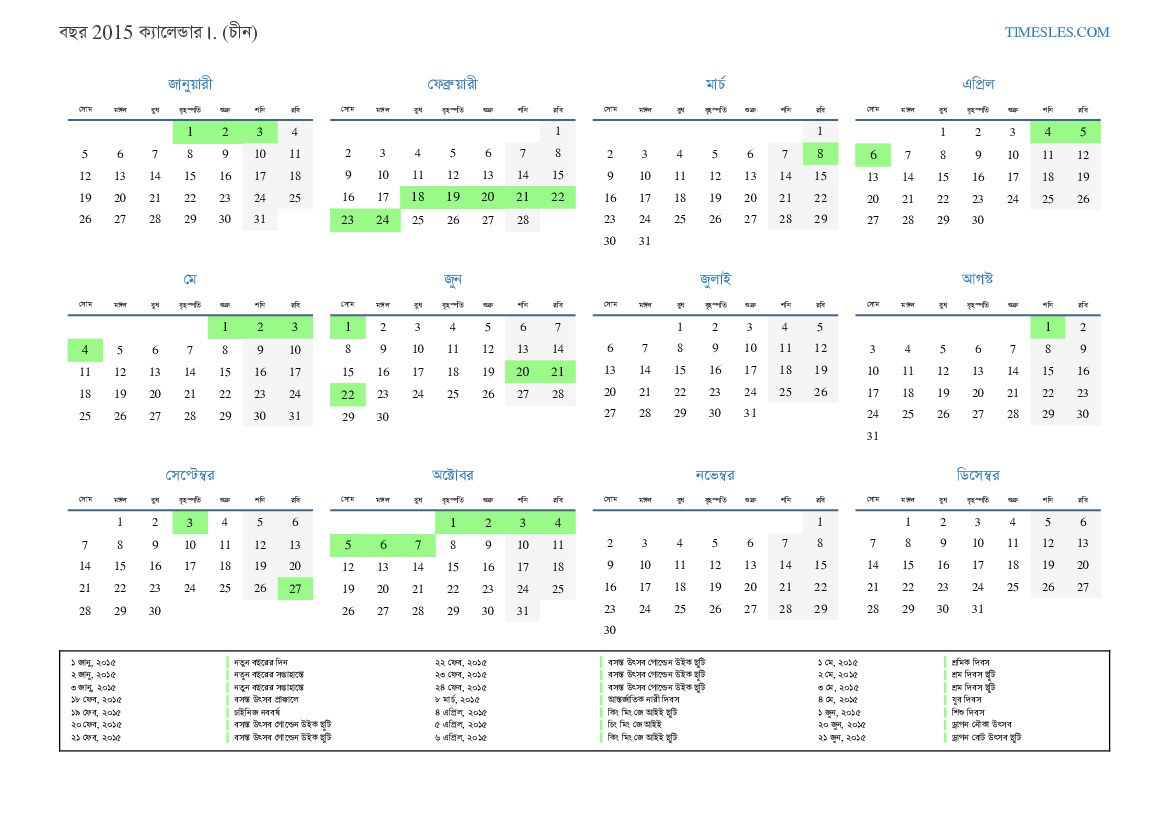1169x827 pixels.
Task: Click highlighted 8 in মার্চ
Action: click(820, 154)
